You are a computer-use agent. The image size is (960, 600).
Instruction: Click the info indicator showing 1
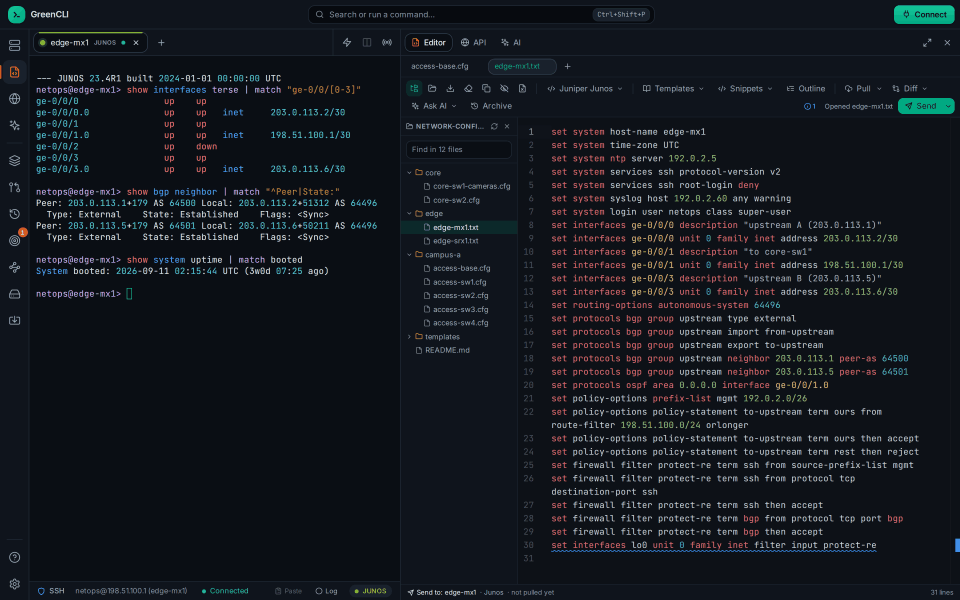(809, 106)
